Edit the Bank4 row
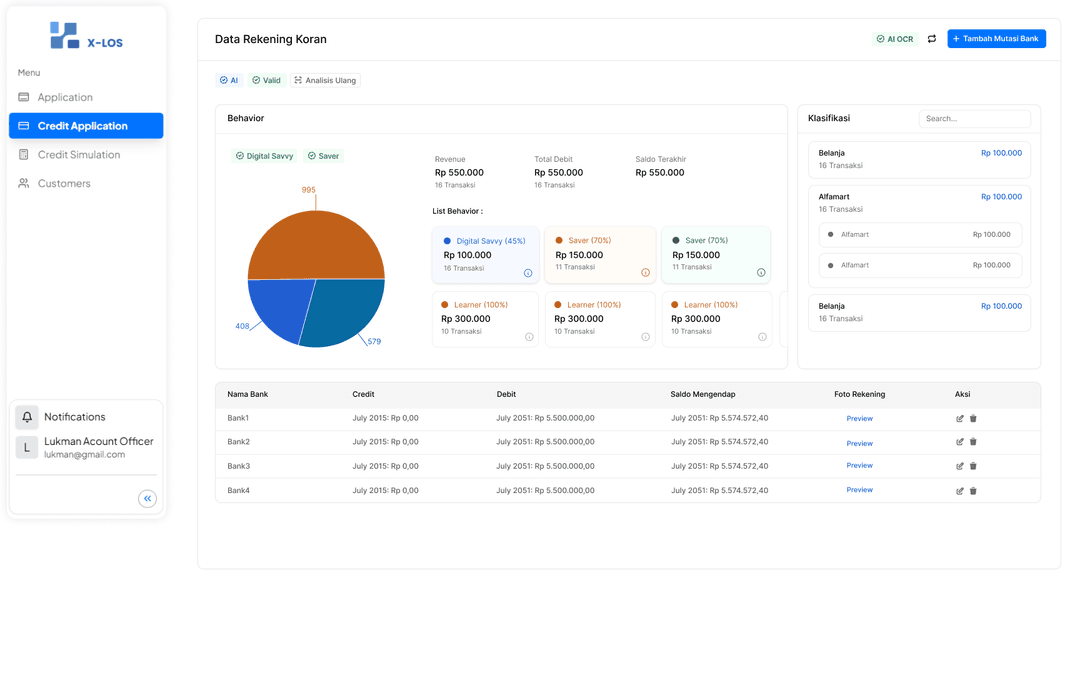1080x698 pixels. (x=959, y=491)
